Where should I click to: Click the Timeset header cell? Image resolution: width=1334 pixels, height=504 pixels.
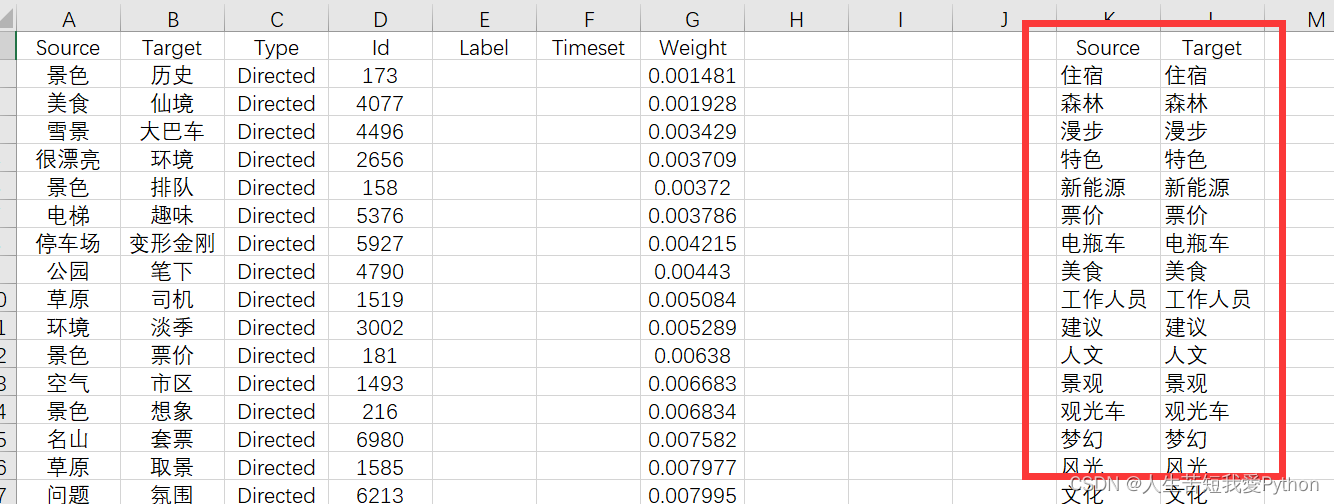(588, 47)
